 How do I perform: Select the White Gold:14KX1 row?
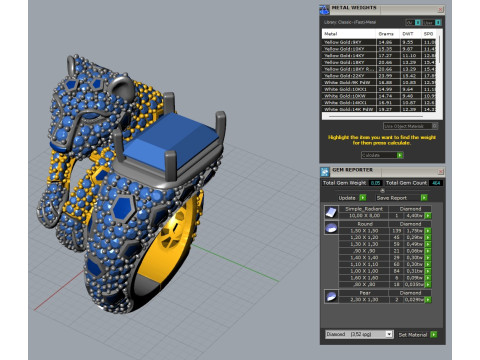tap(379, 102)
